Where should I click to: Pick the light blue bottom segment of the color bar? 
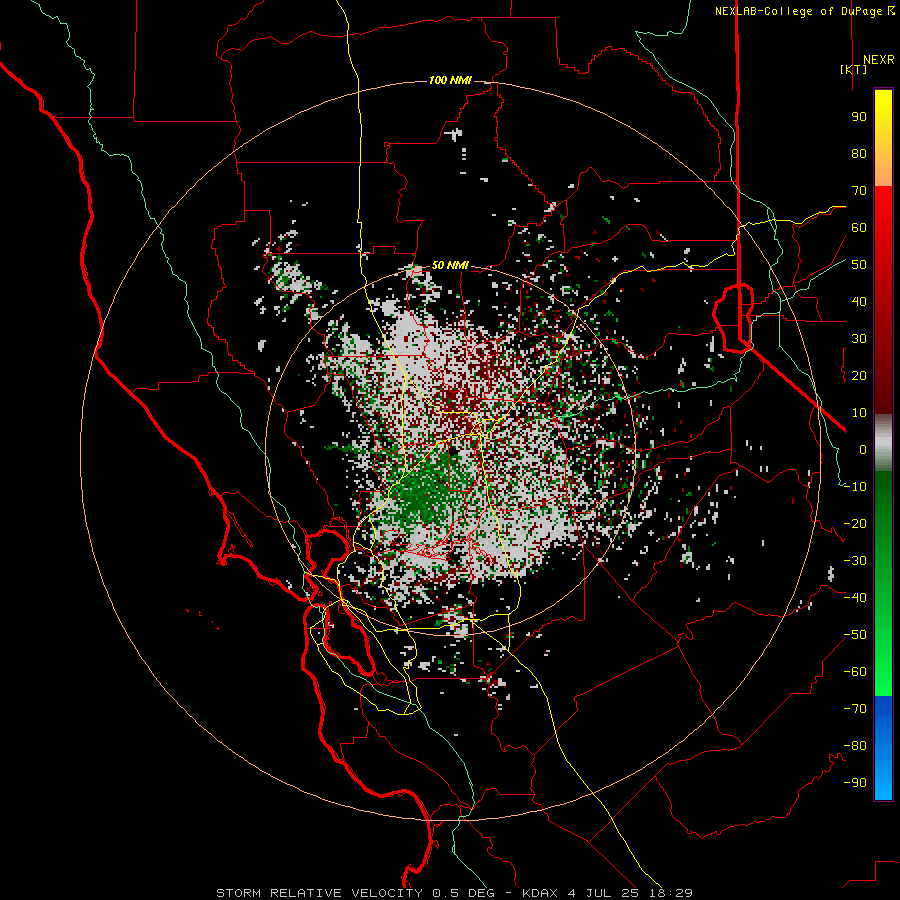[x=883, y=781]
